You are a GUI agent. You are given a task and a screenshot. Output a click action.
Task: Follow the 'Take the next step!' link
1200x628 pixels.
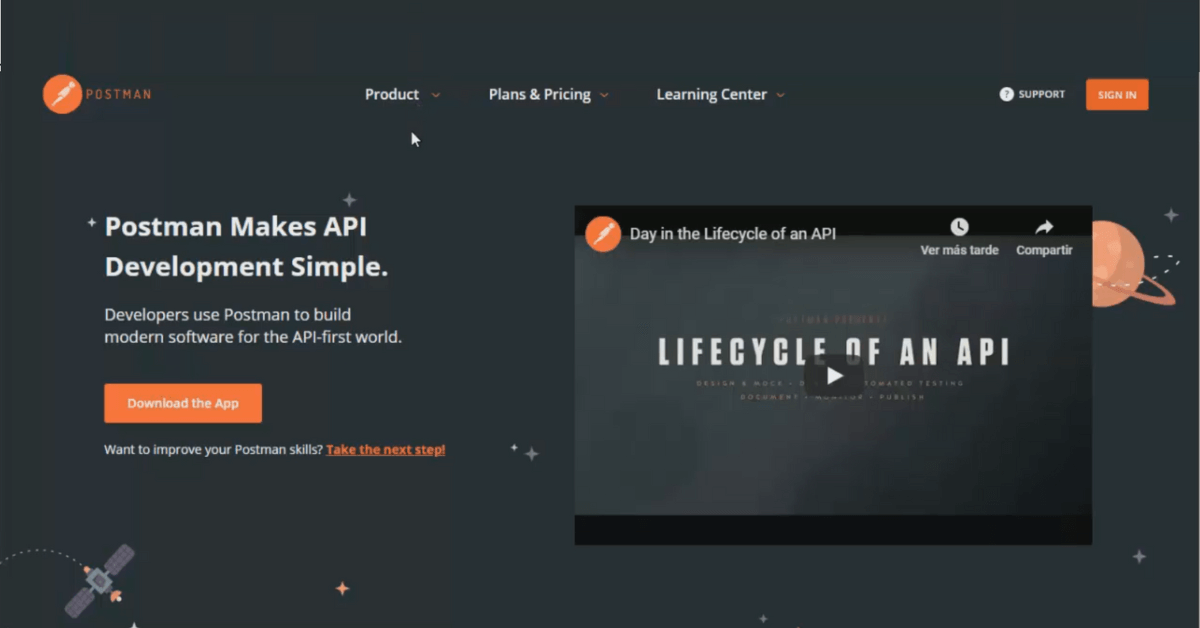(385, 450)
